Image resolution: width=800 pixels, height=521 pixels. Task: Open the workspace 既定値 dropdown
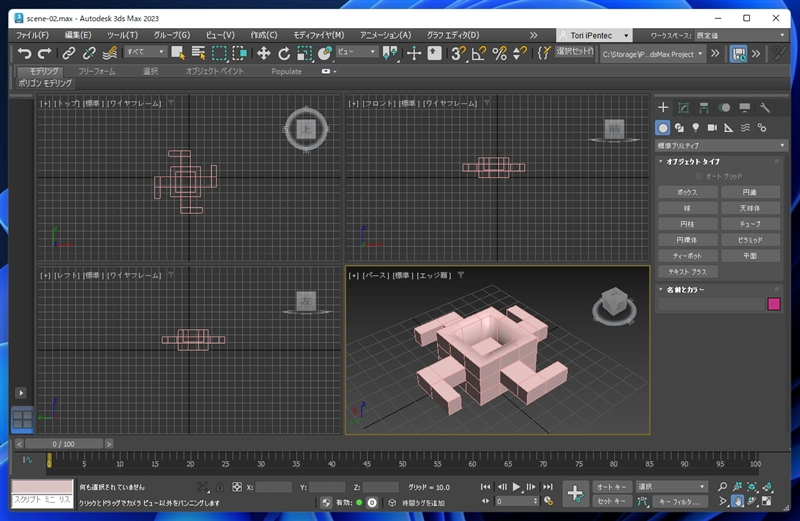pos(740,35)
